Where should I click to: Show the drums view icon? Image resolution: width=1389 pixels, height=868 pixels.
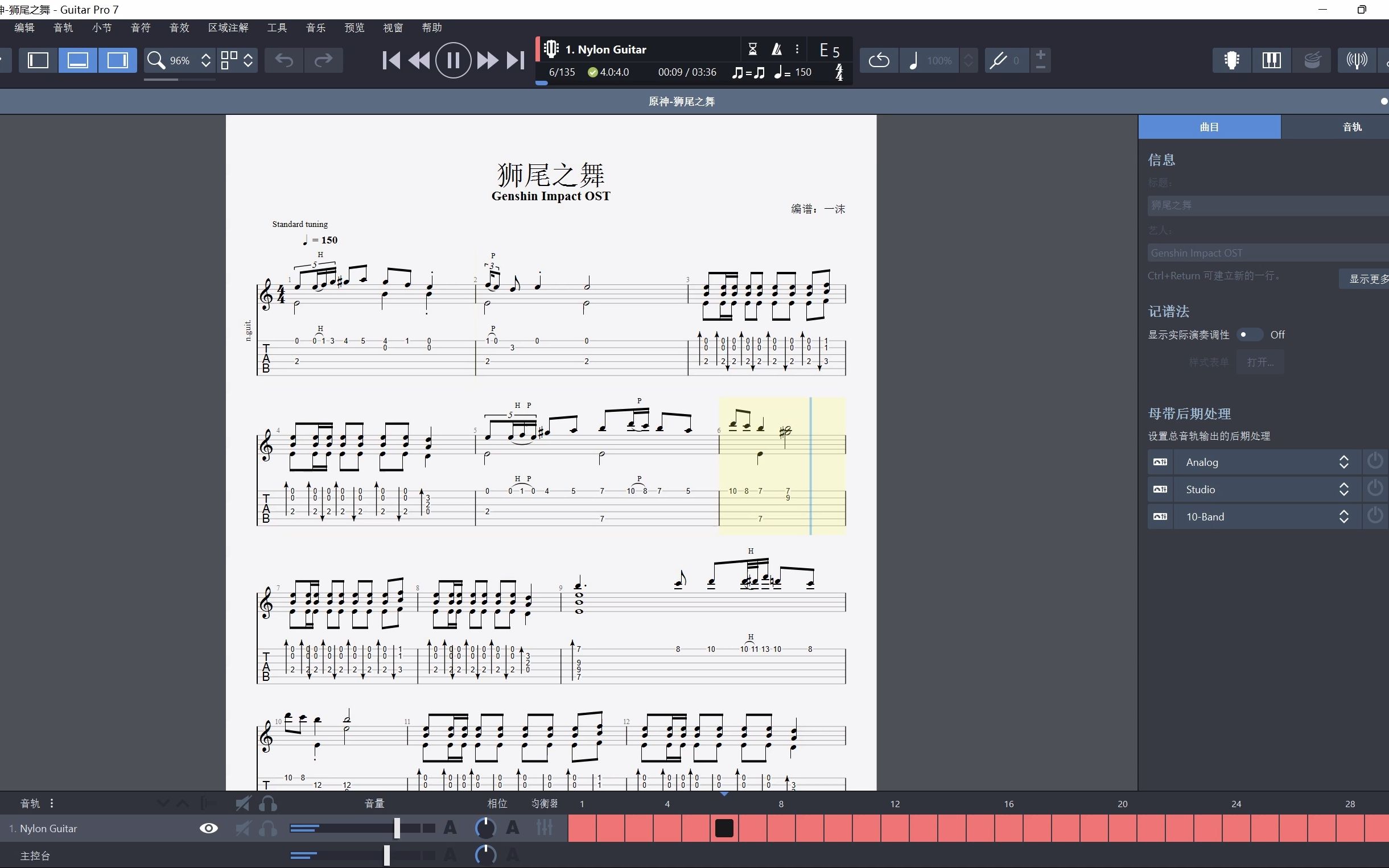click(1312, 60)
